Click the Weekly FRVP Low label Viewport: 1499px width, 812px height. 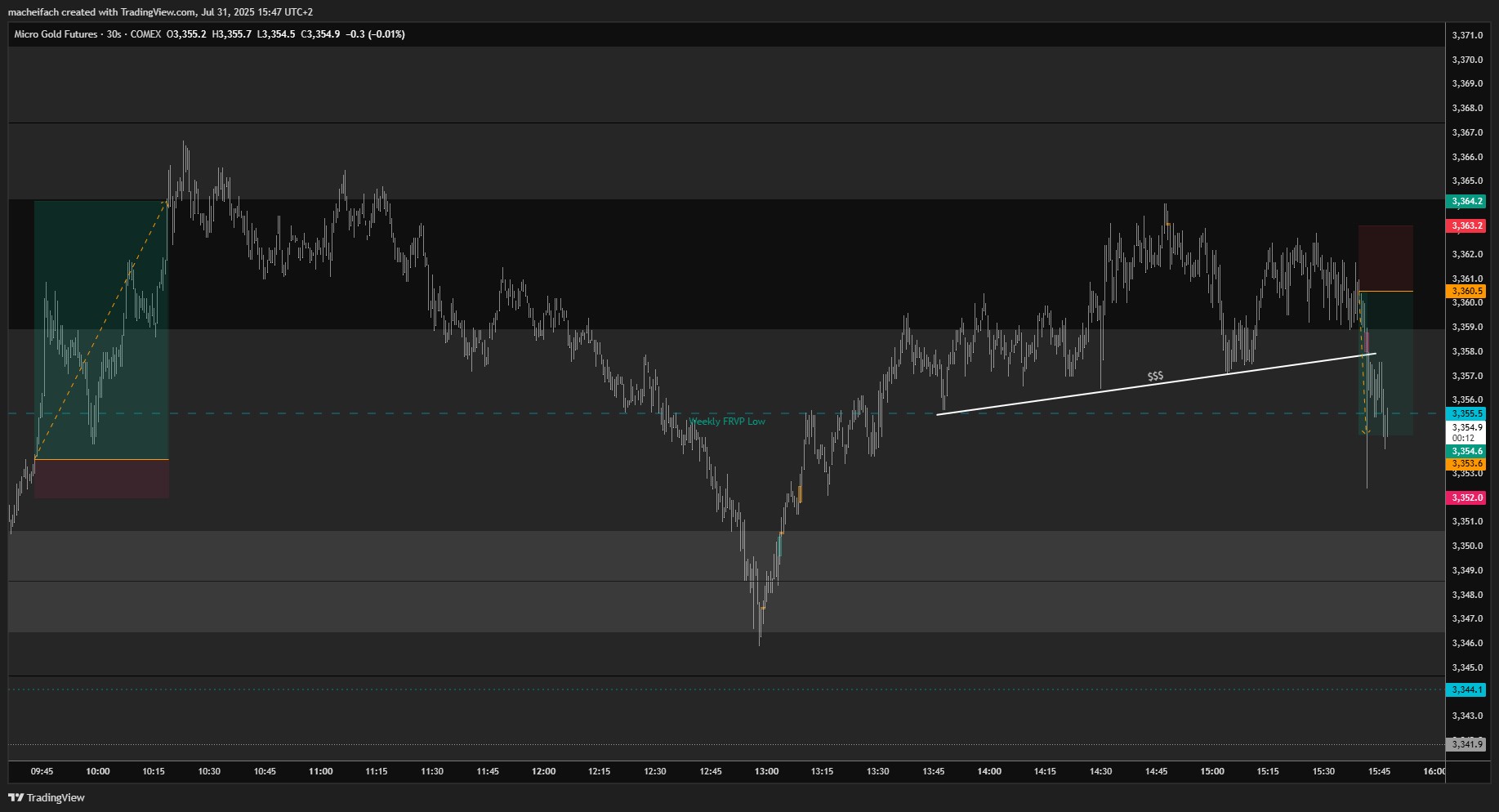pos(727,422)
